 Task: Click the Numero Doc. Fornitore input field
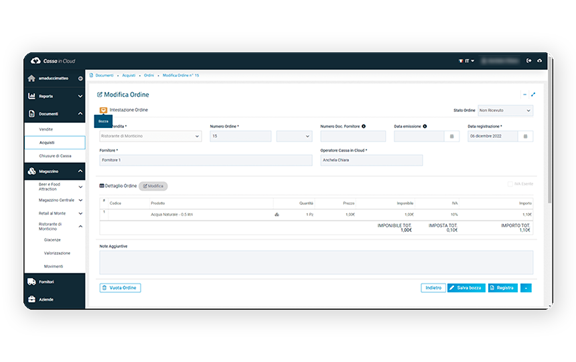pyautogui.click(x=353, y=136)
